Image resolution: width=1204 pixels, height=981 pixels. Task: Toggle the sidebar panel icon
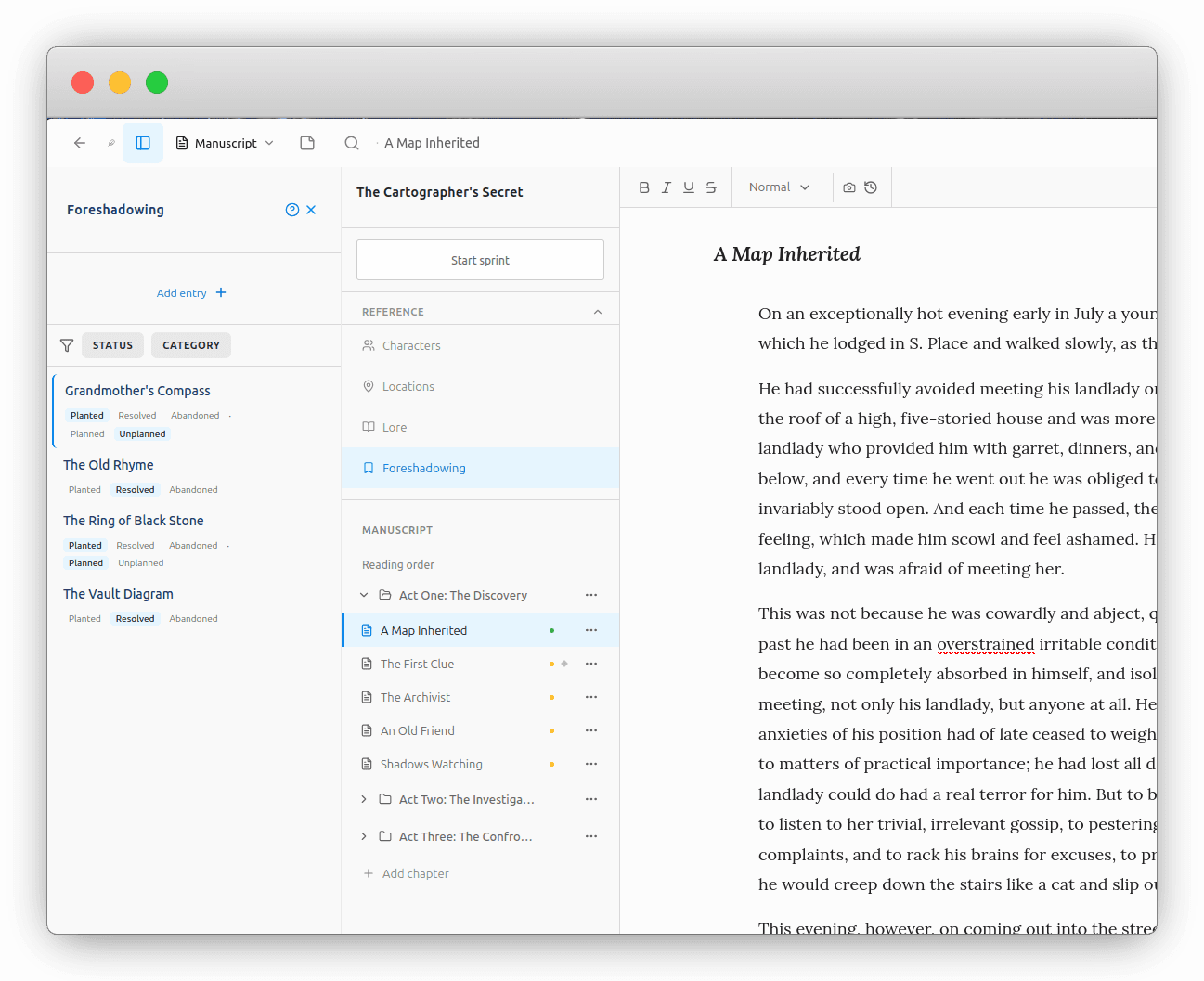pyautogui.click(x=143, y=143)
